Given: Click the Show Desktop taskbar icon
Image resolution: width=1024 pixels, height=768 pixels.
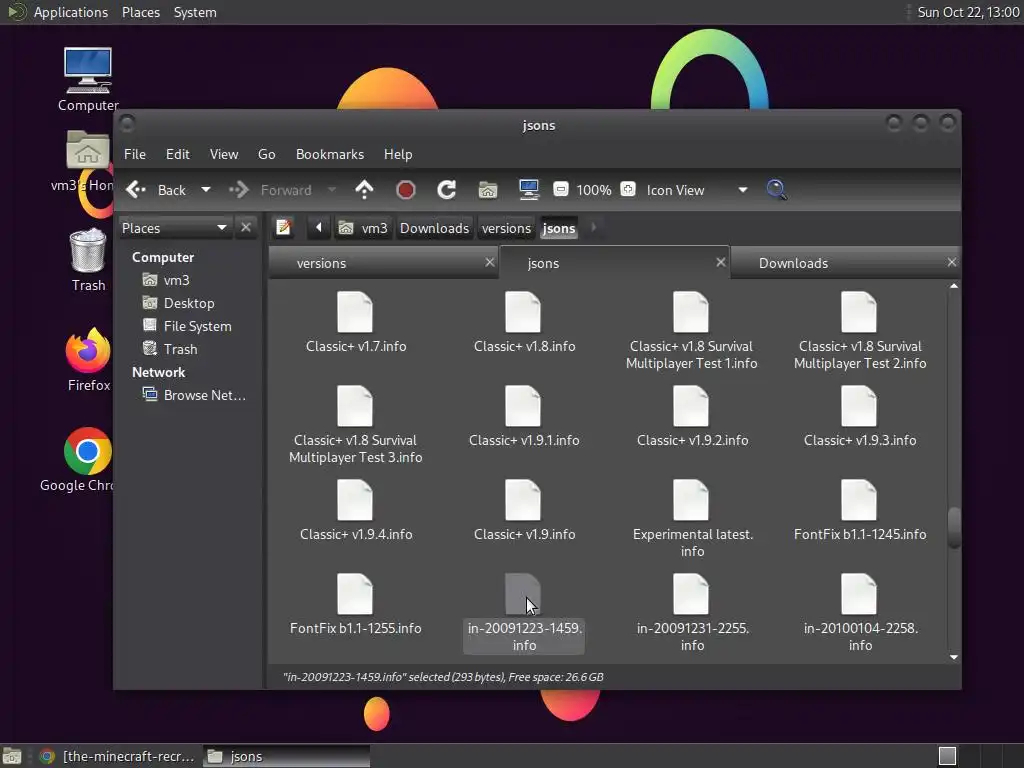Looking at the screenshot, I should tap(12, 756).
